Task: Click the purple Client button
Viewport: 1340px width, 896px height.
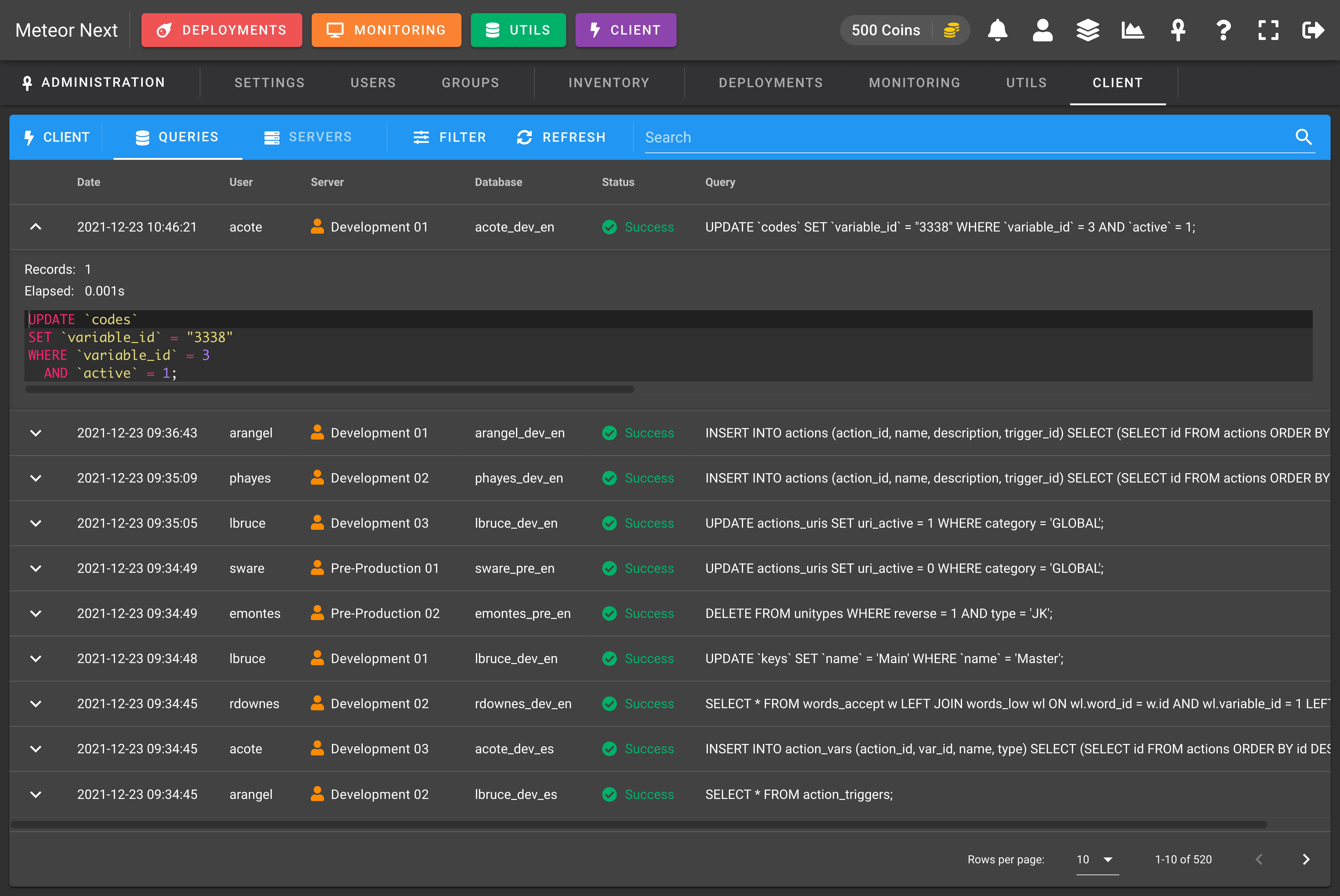Action: click(x=626, y=30)
